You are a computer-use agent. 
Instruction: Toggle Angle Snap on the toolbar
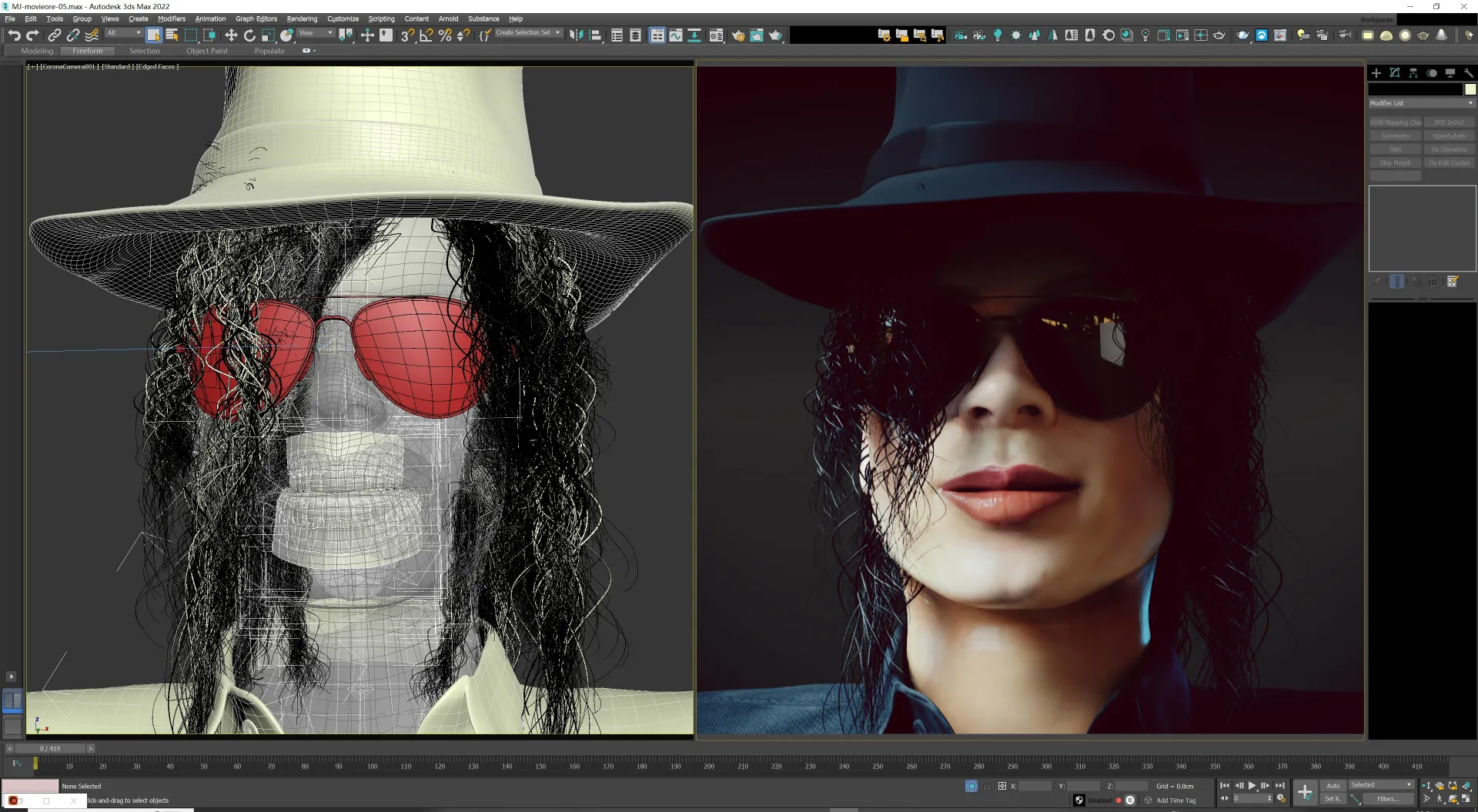tap(426, 35)
